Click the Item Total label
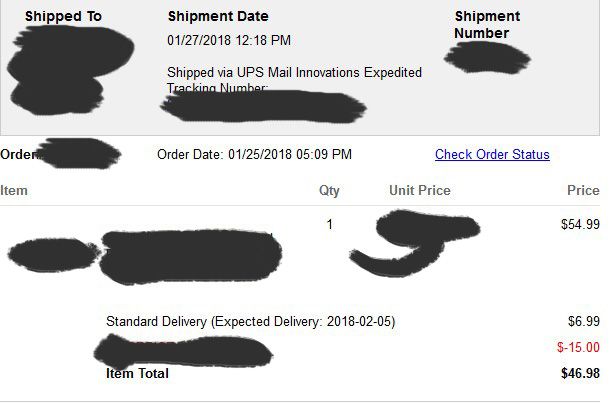Viewport: 612px width, 403px height. (137, 373)
